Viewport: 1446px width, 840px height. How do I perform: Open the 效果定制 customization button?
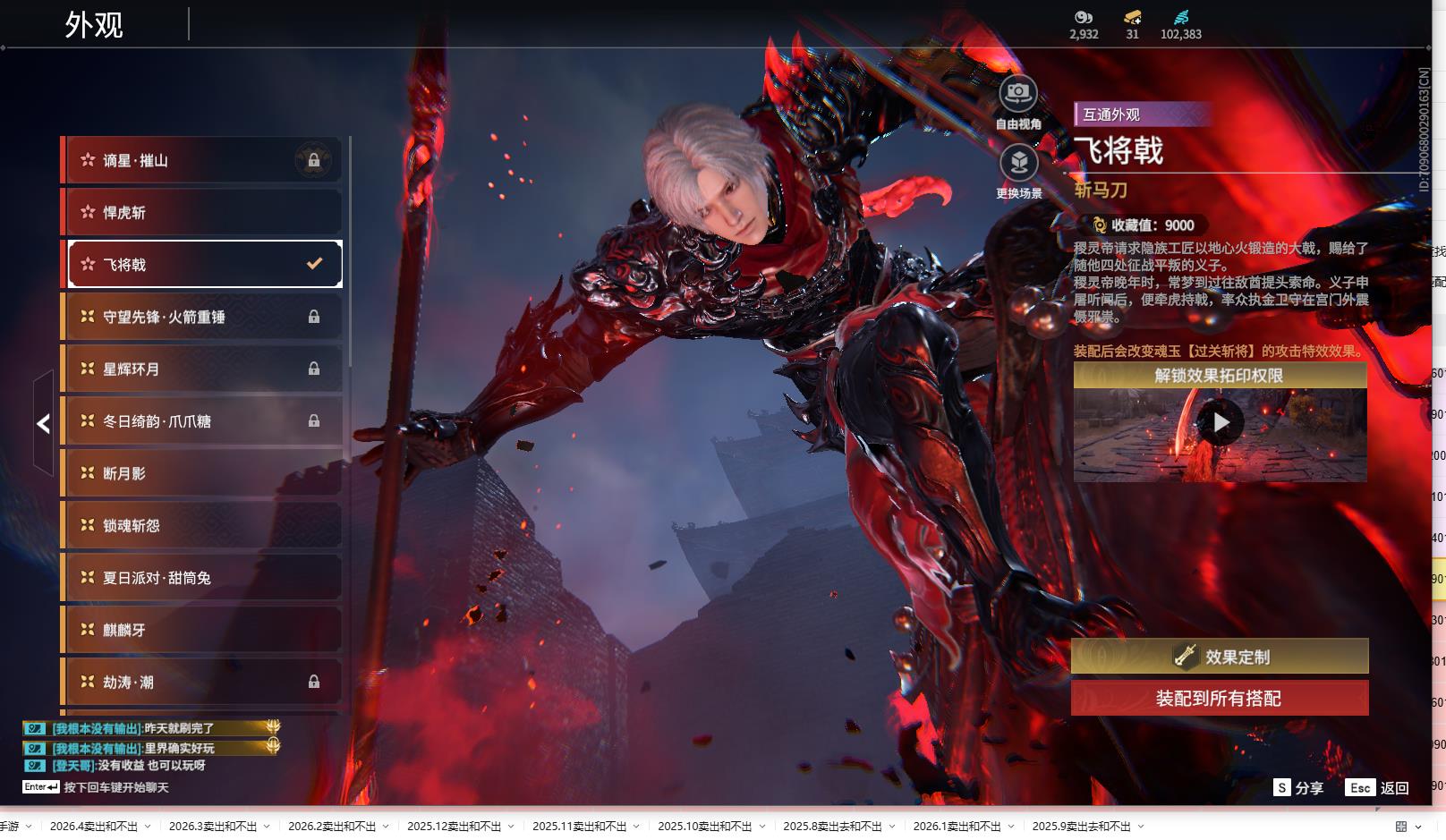pyautogui.click(x=1219, y=657)
